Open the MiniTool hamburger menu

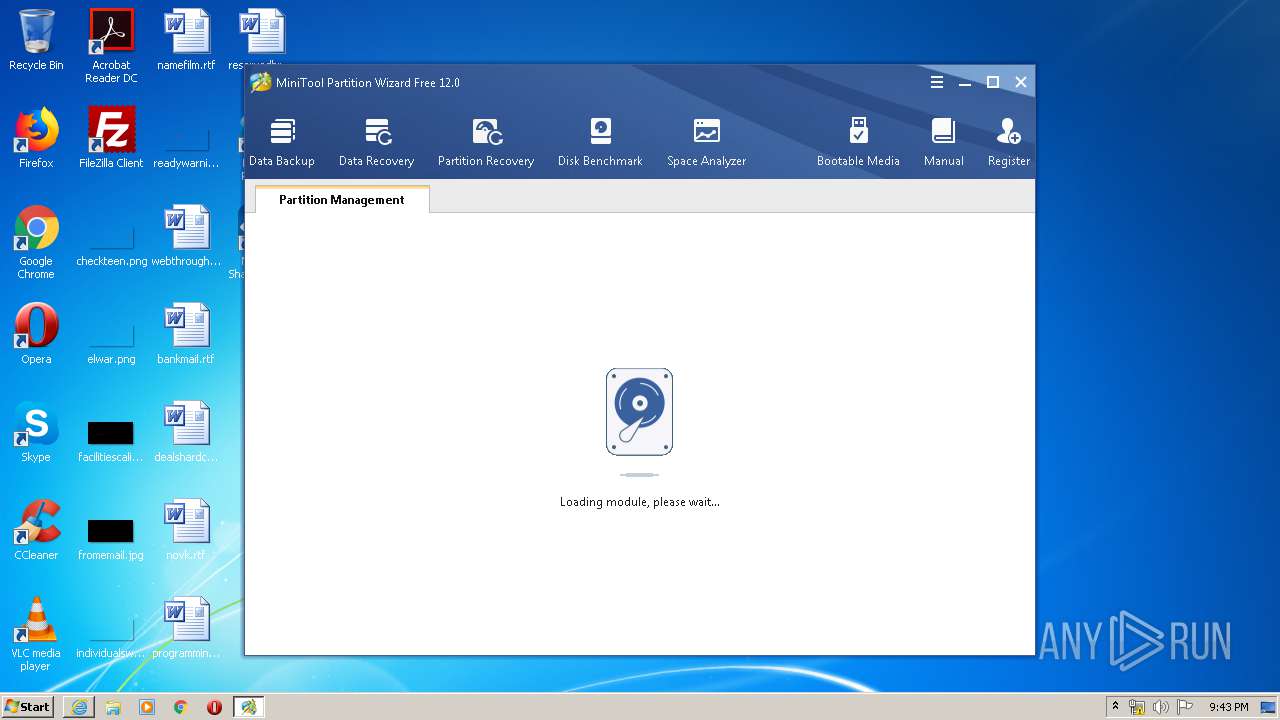937,82
